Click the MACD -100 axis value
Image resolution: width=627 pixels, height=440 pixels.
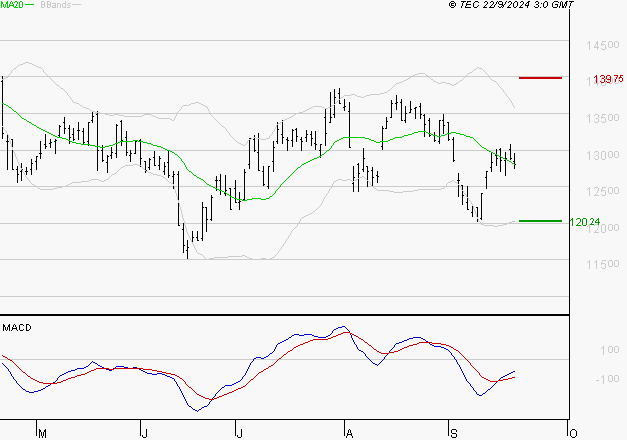(x=607, y=378)
